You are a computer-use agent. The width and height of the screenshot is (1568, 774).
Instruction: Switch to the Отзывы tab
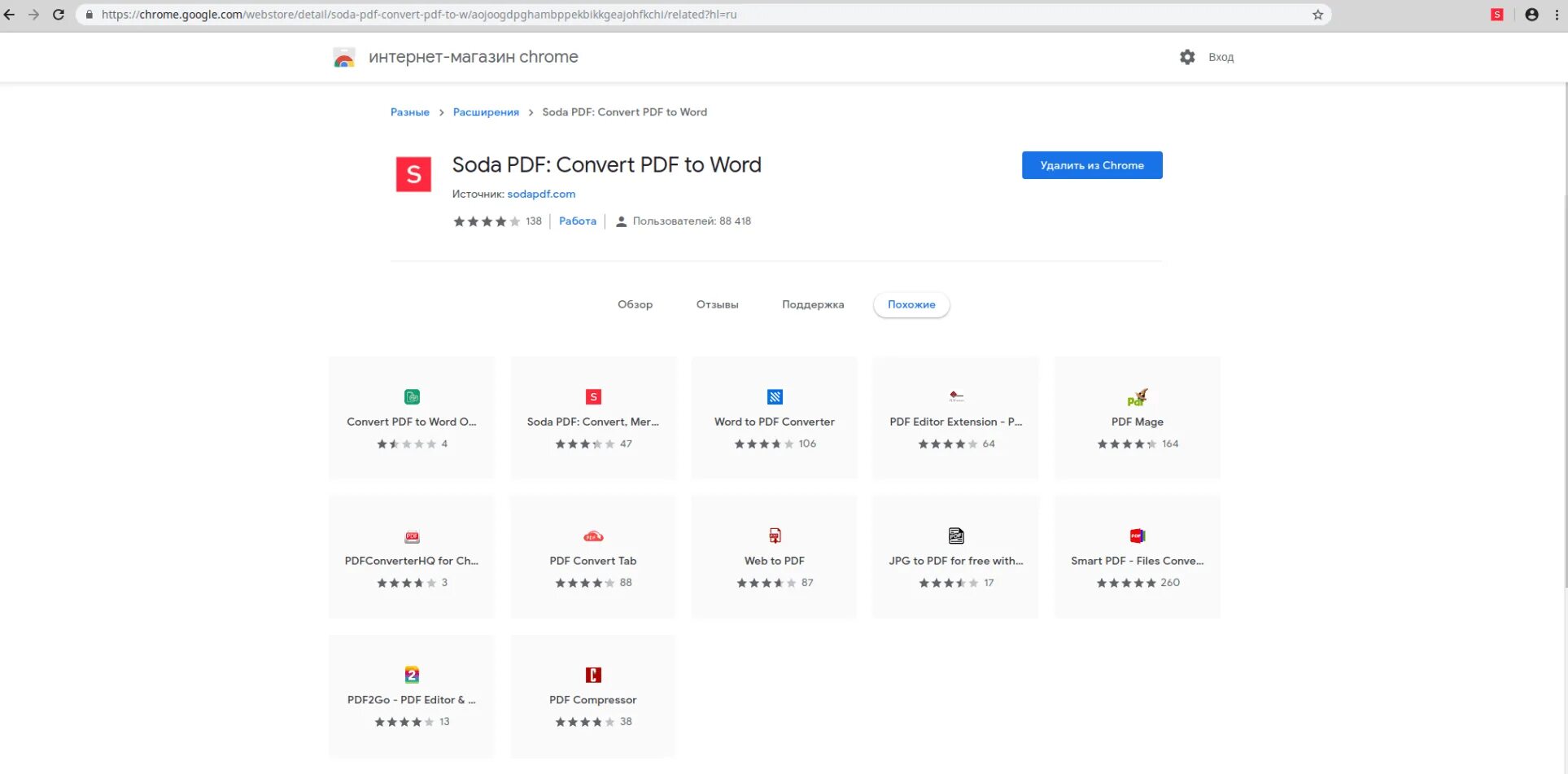pos(717,304)
